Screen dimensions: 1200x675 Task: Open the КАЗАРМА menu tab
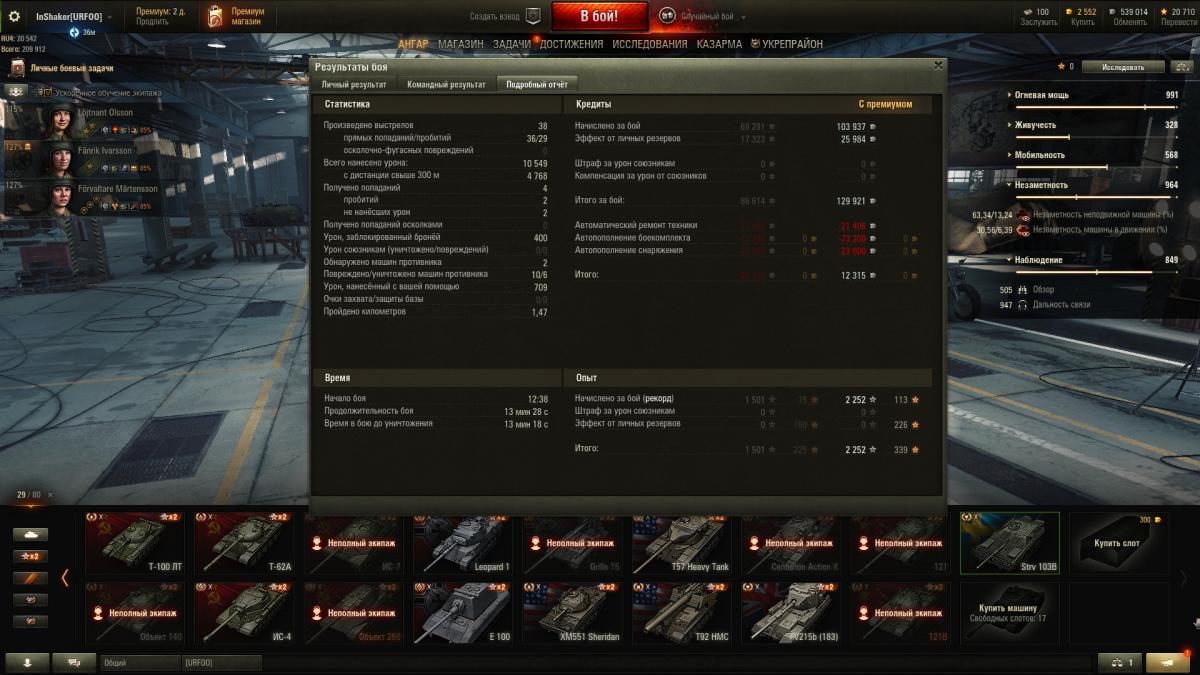[719, 44]
